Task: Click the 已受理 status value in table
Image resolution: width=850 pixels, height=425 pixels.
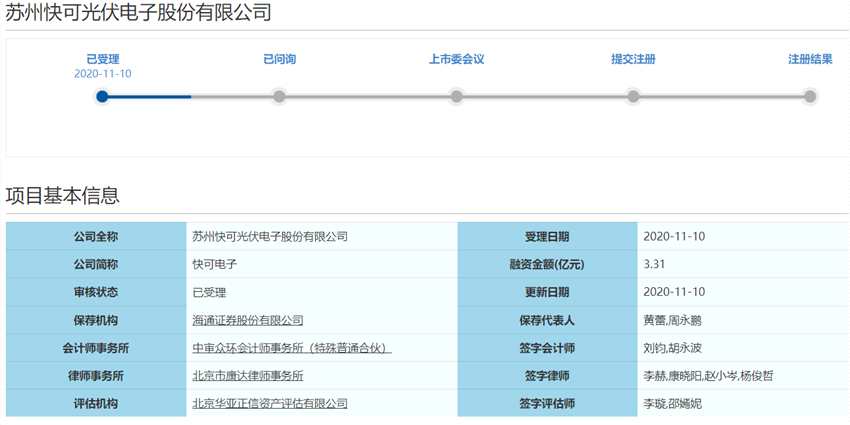Action: pos(209,293)
